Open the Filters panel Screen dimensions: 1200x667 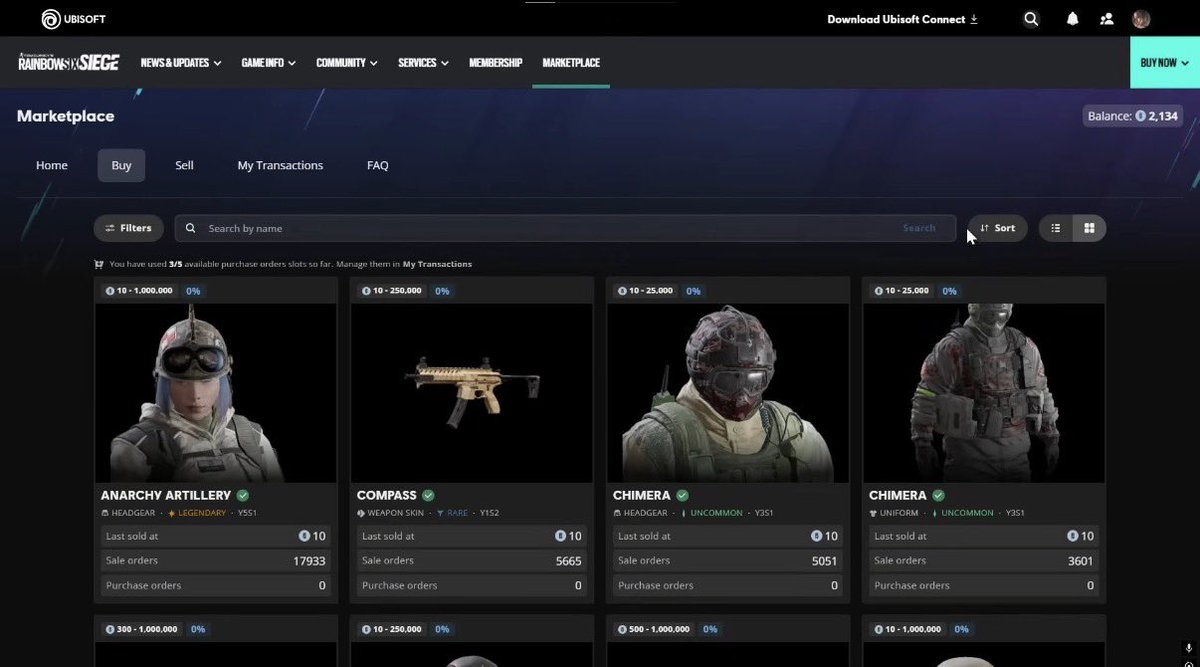coord(128,228)
